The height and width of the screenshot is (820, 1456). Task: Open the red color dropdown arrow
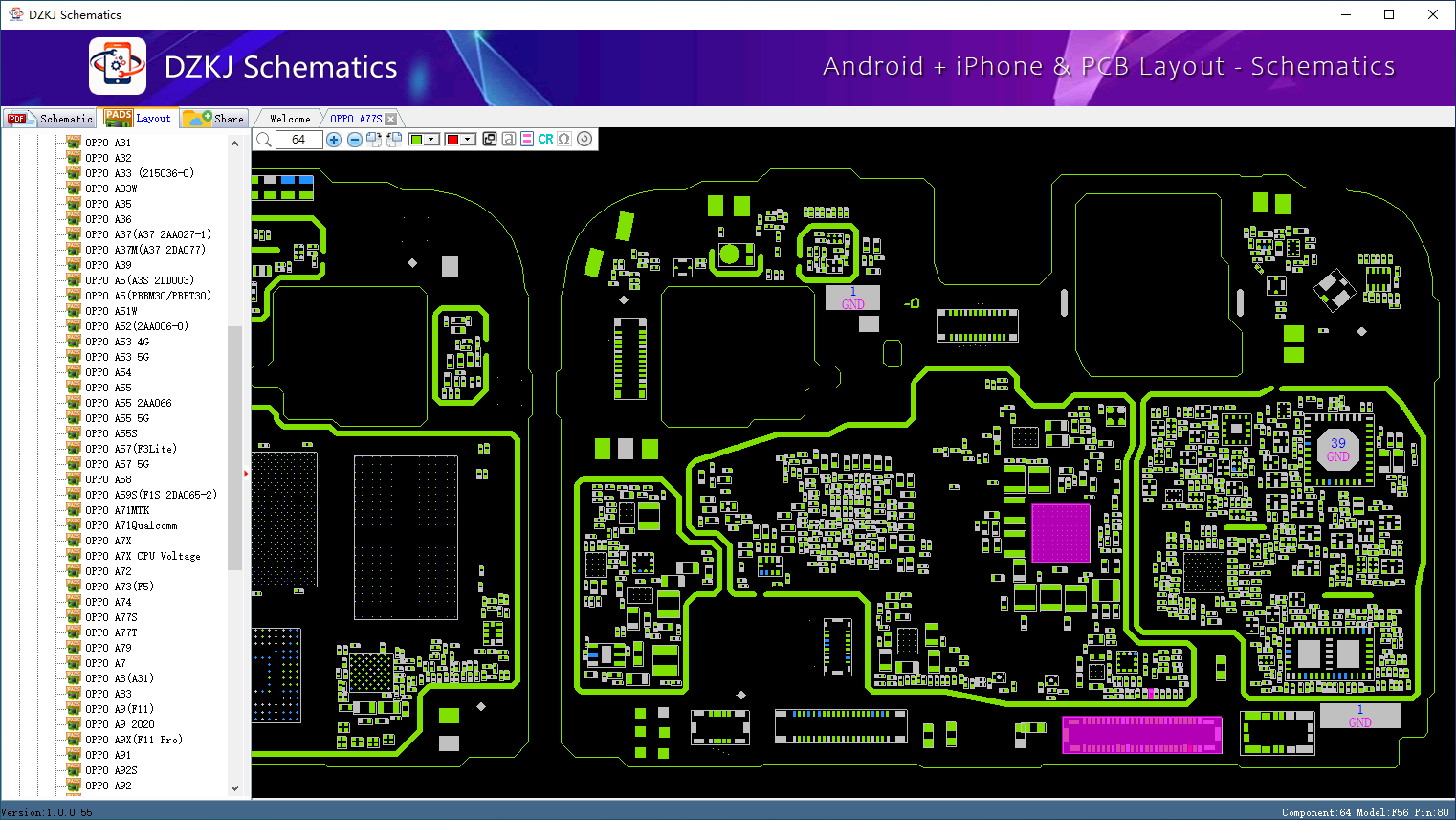[x=467, y=140]
